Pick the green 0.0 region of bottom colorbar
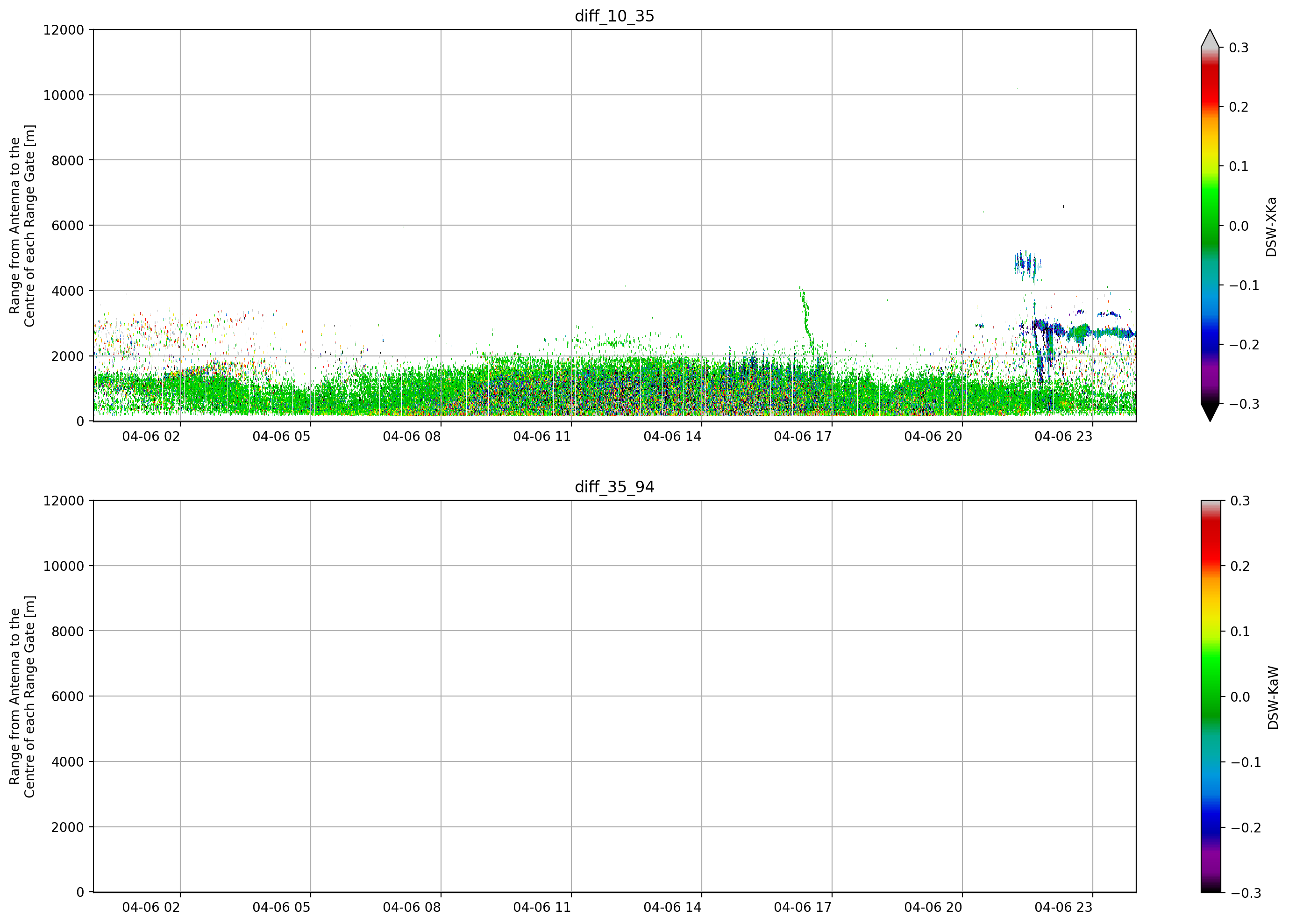The width and height of the screenshot is (1289, 924). click(x=1210, y=697)
